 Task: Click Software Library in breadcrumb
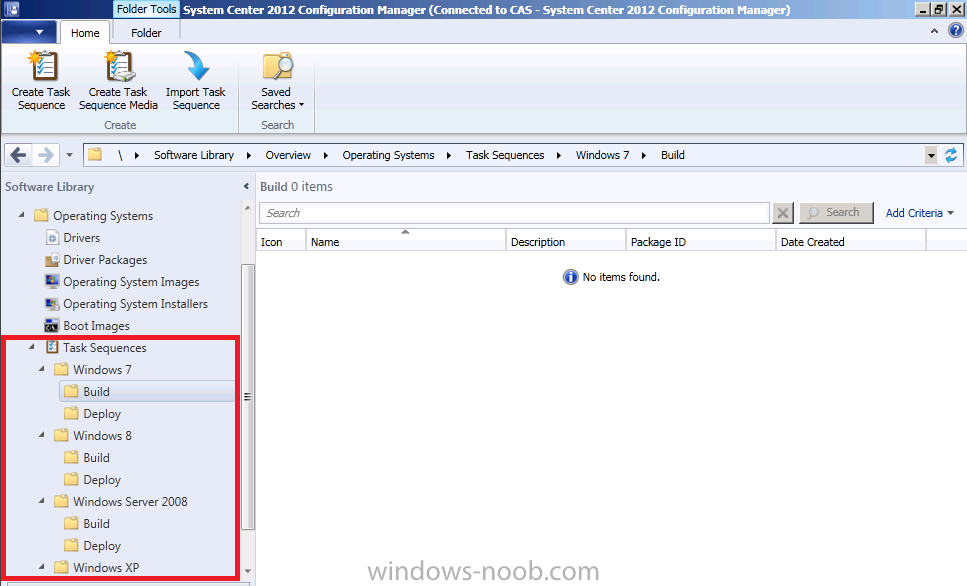point(194,155)
